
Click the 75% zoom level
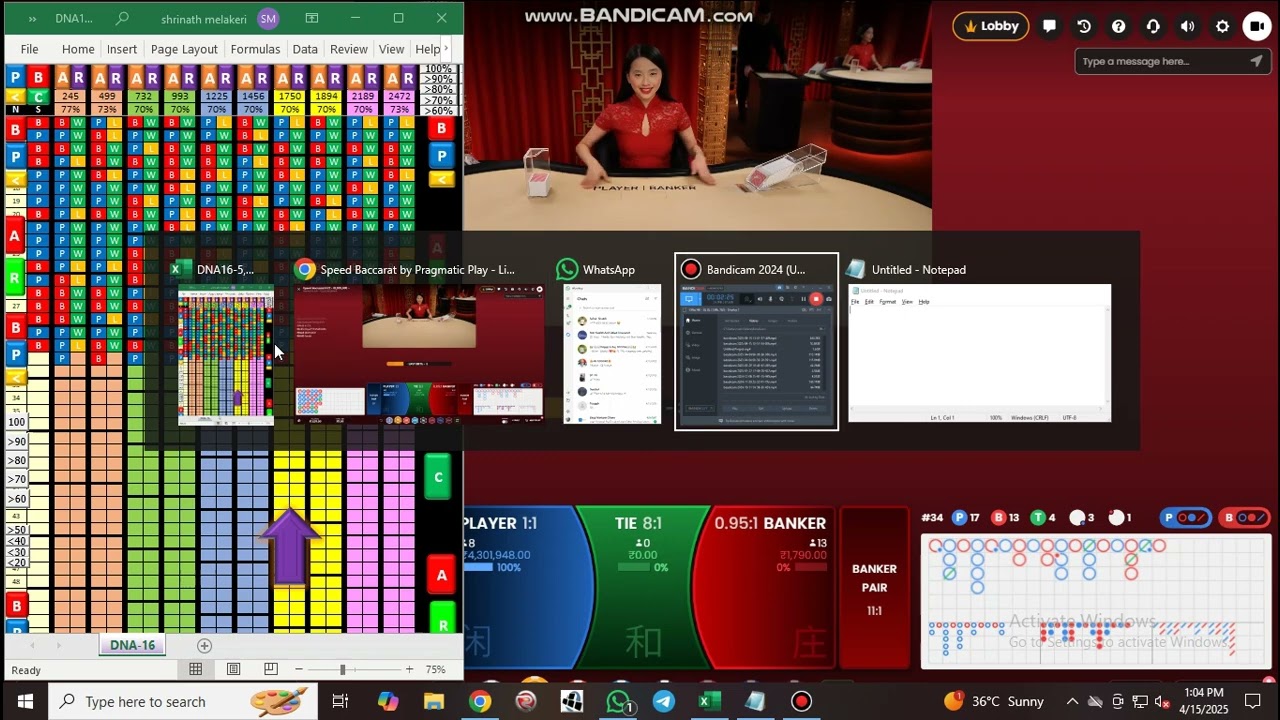coord(436,669)
